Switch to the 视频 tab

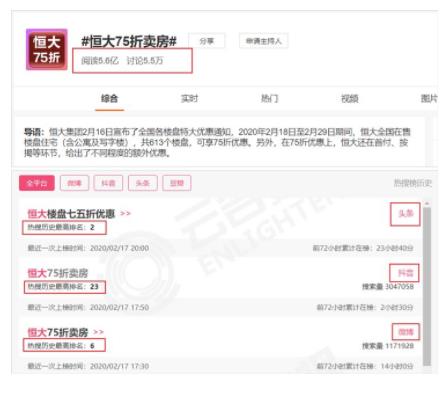(x=349, y=99)
